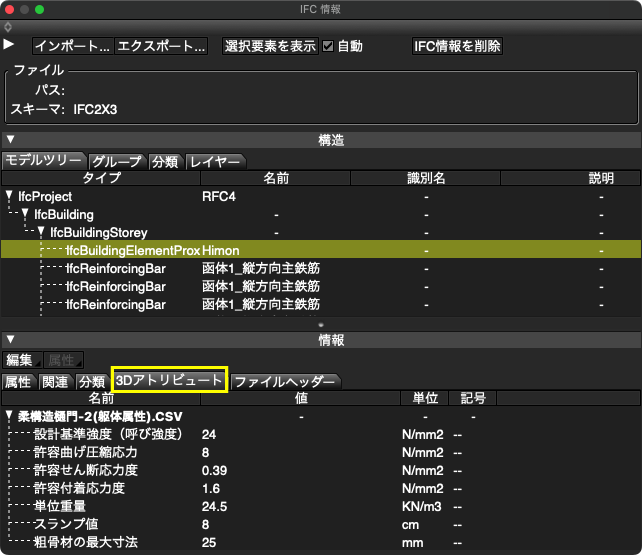
Task: Switch to the グループ tab
Action: [x=117, y=161]
